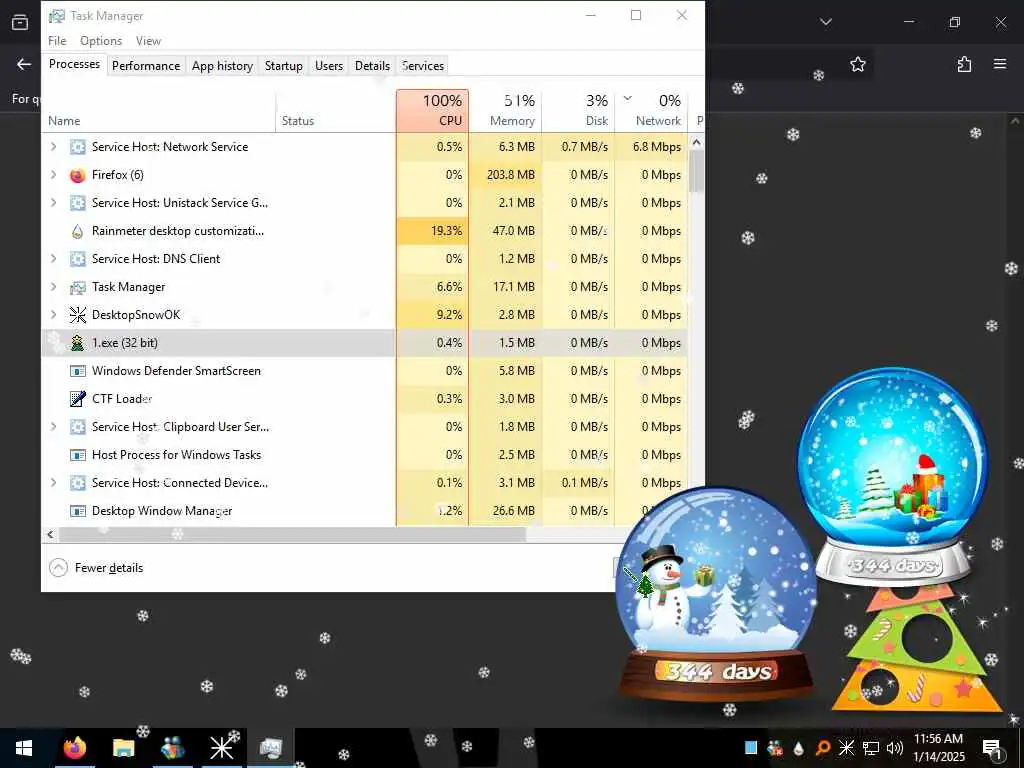1024x768 pixels.
Task: Click the horizontal scrollbar left arrow
Action: click(50, 534)
